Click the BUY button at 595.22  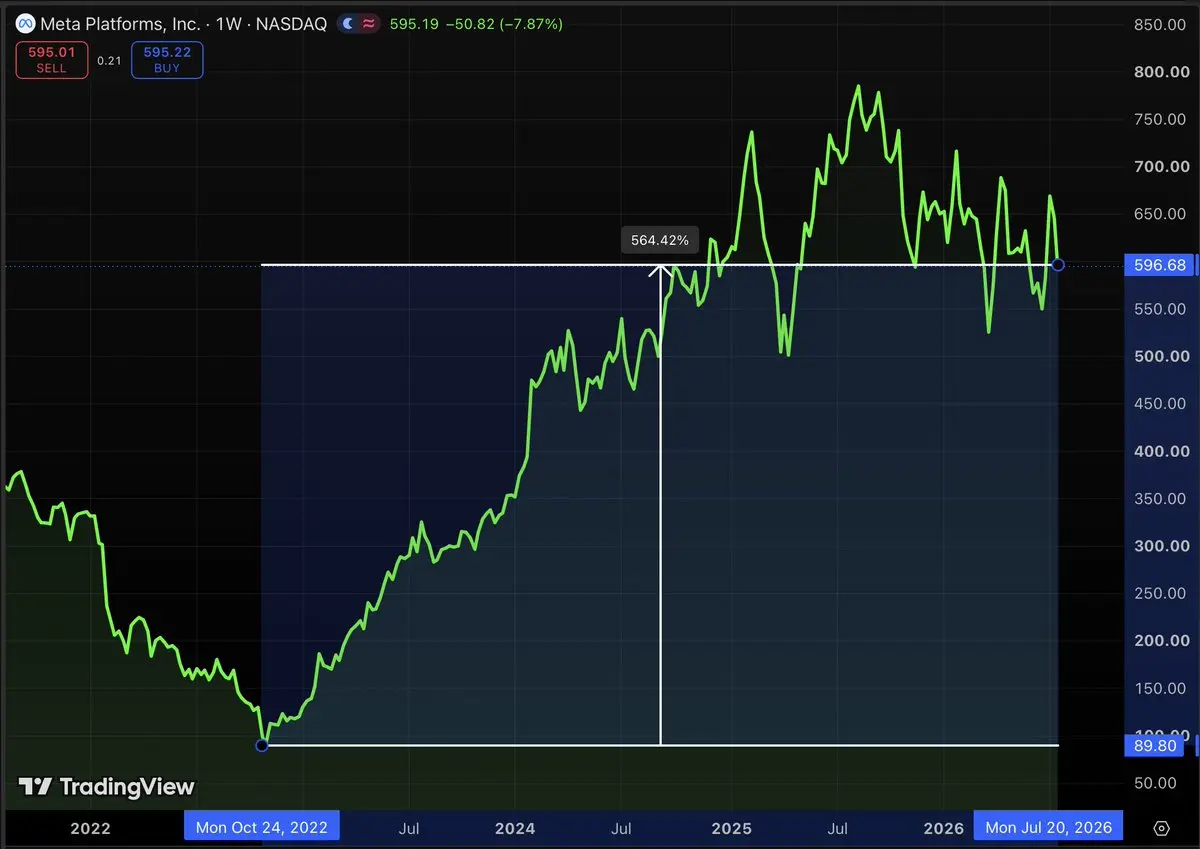click(167, 60)
